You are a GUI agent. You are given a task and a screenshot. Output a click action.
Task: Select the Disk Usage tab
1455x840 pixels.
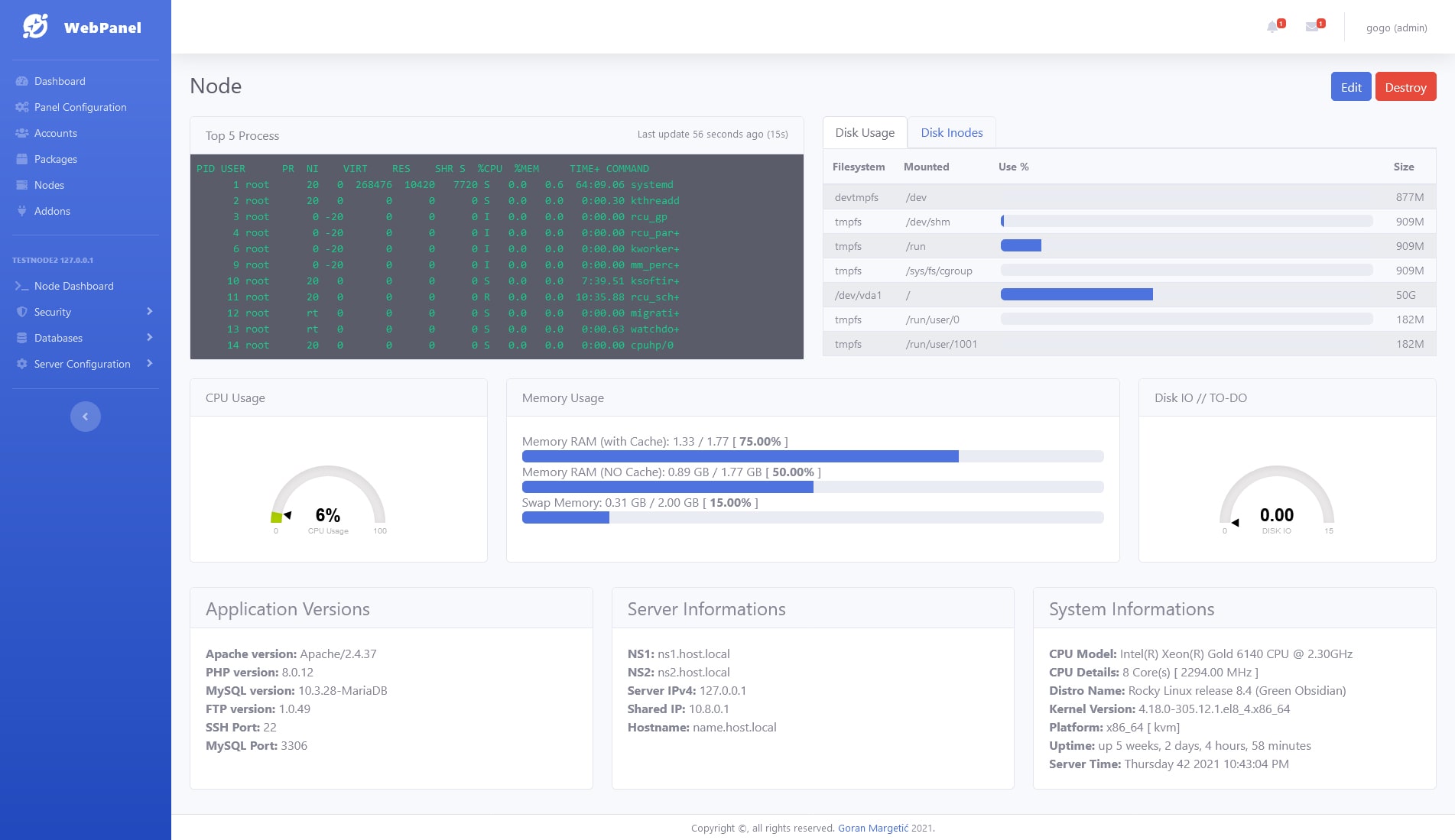[865, 132]
